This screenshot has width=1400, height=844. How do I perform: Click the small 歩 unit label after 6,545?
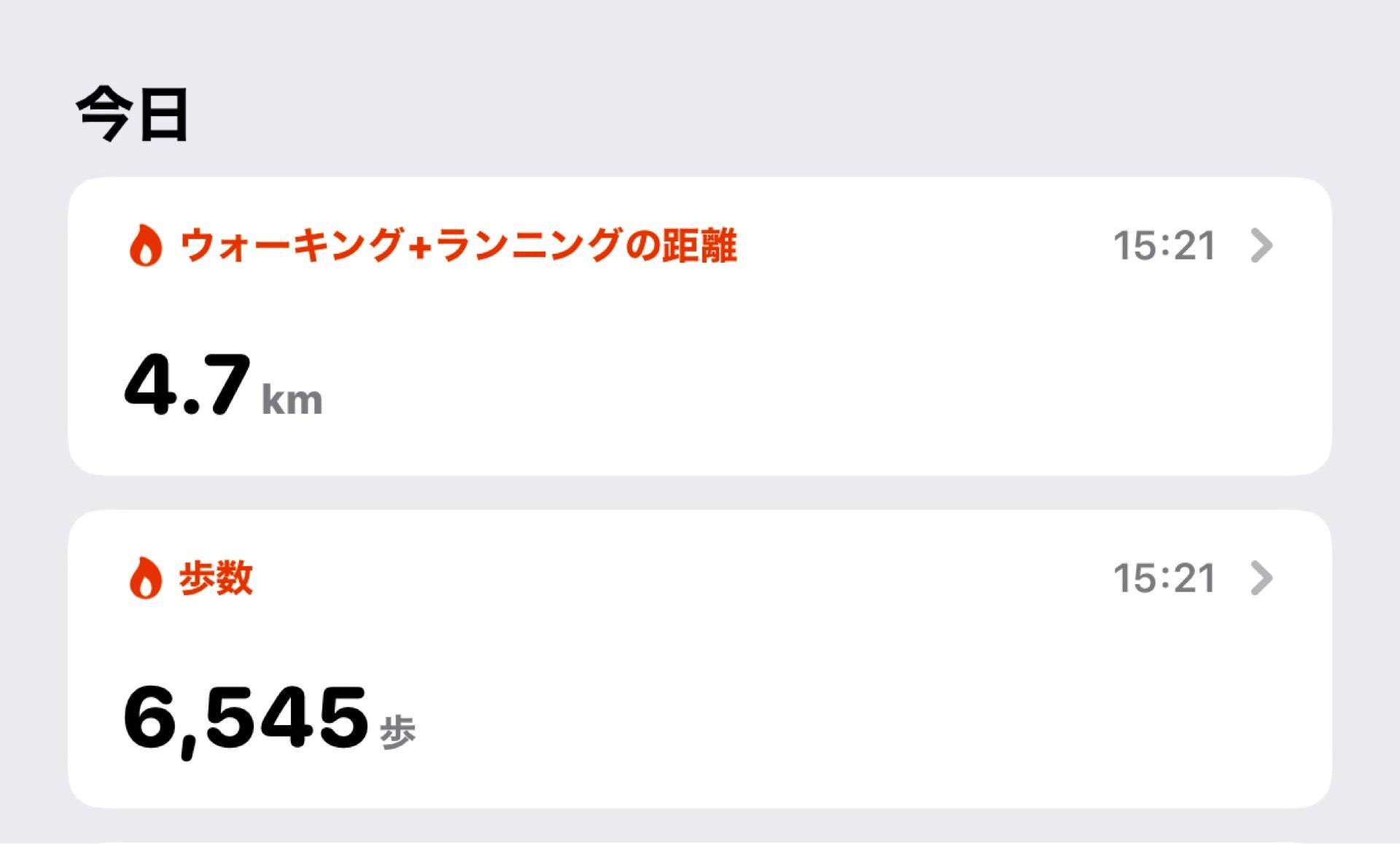397,732
